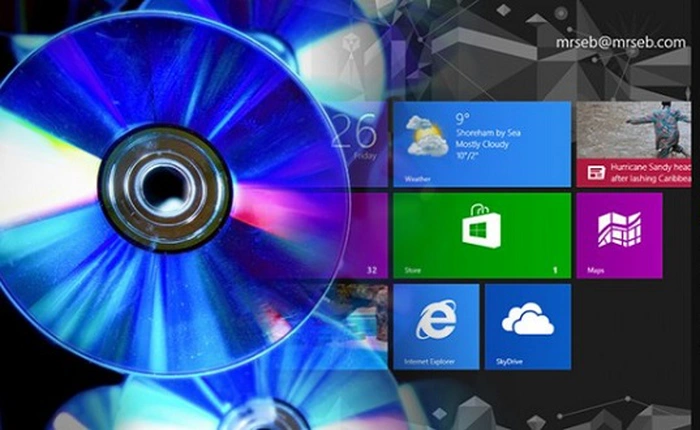Open the calendar tile showing 26 Friday

[360, 144]
